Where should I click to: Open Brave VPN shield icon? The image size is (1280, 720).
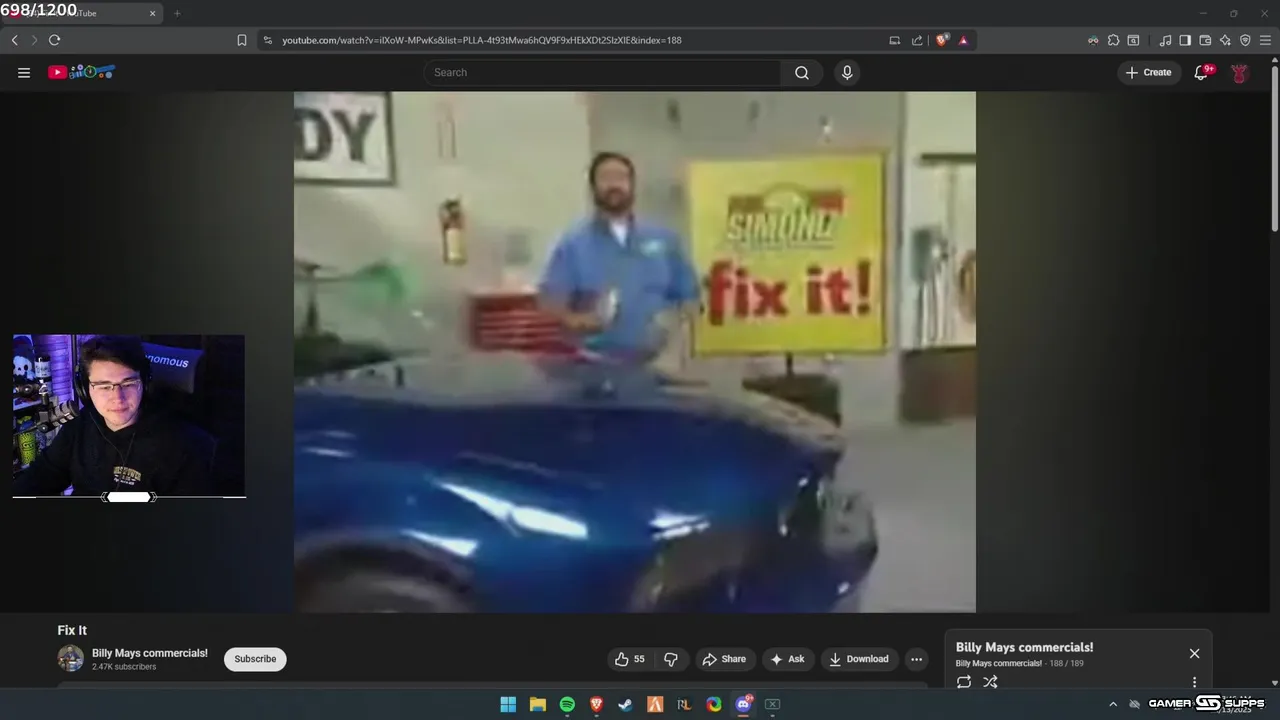pyautogui.click(x=1245, y=40)
